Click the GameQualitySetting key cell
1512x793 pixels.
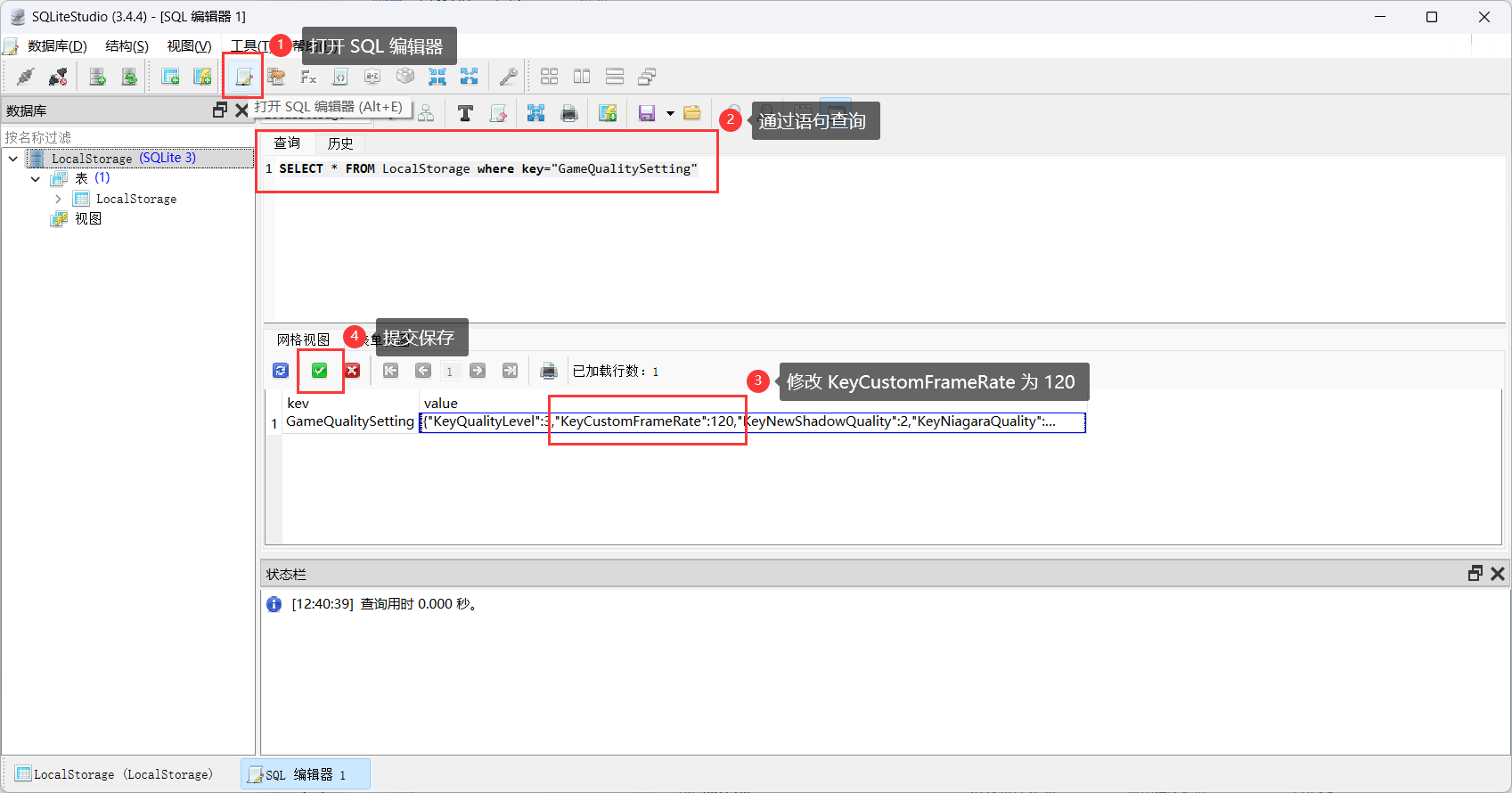[350, 421]
